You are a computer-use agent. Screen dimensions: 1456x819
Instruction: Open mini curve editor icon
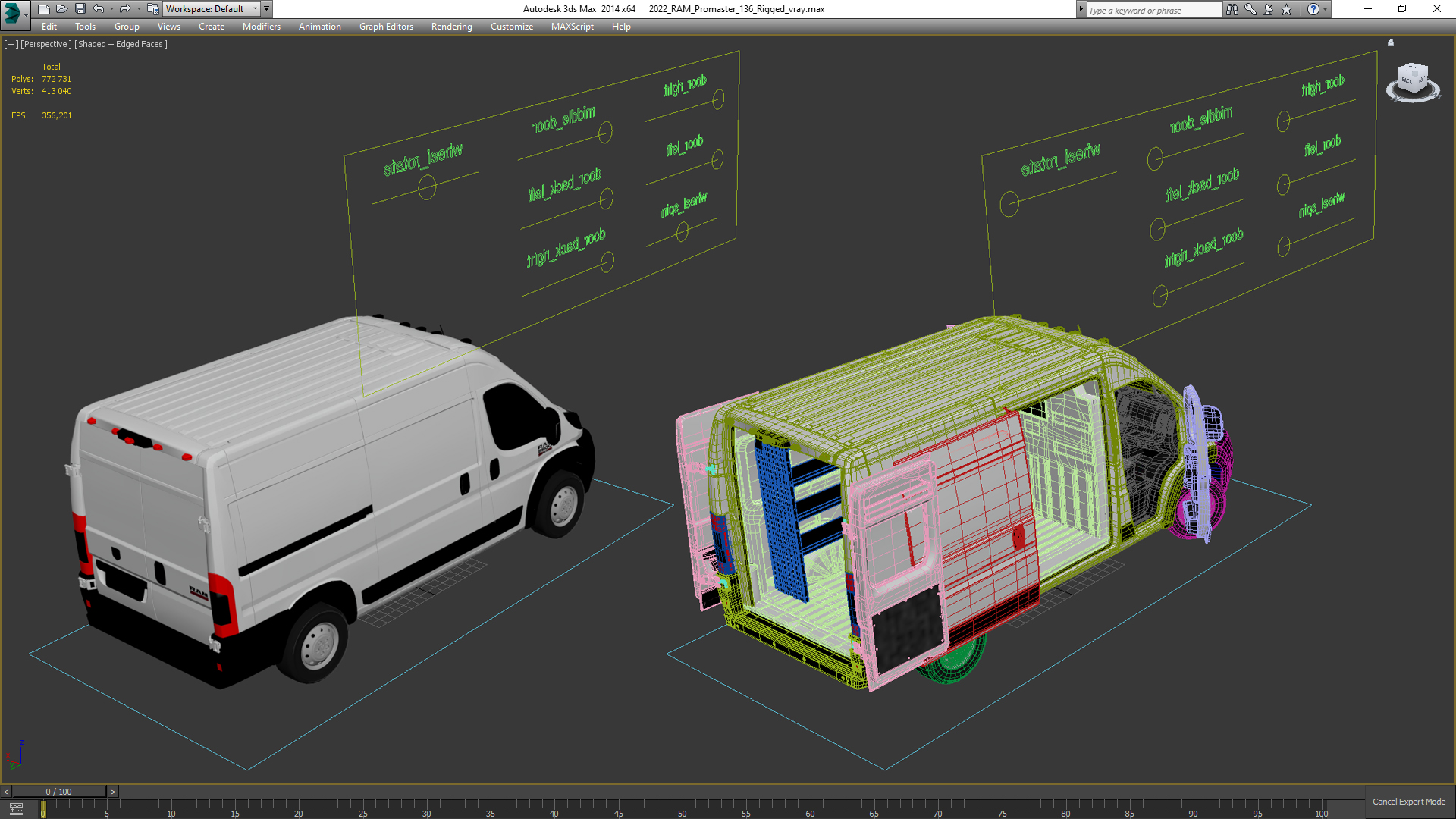coord(16,809)
